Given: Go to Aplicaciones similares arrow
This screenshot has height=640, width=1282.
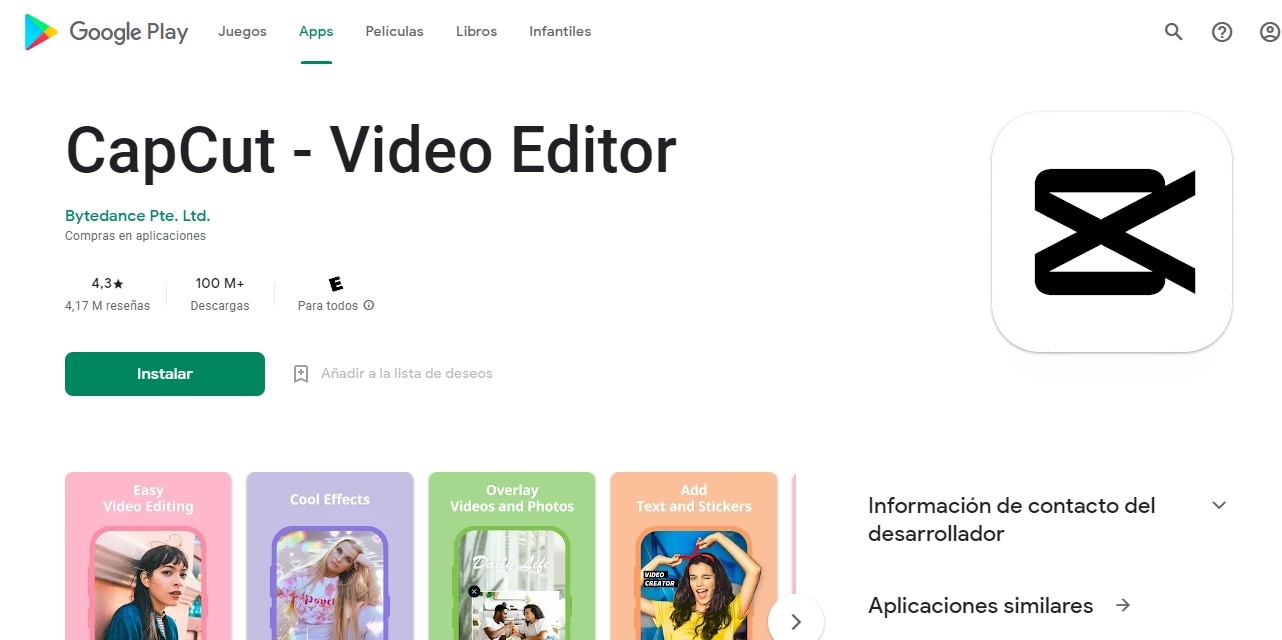Looking at the screenshot, I should (1123, 605).
